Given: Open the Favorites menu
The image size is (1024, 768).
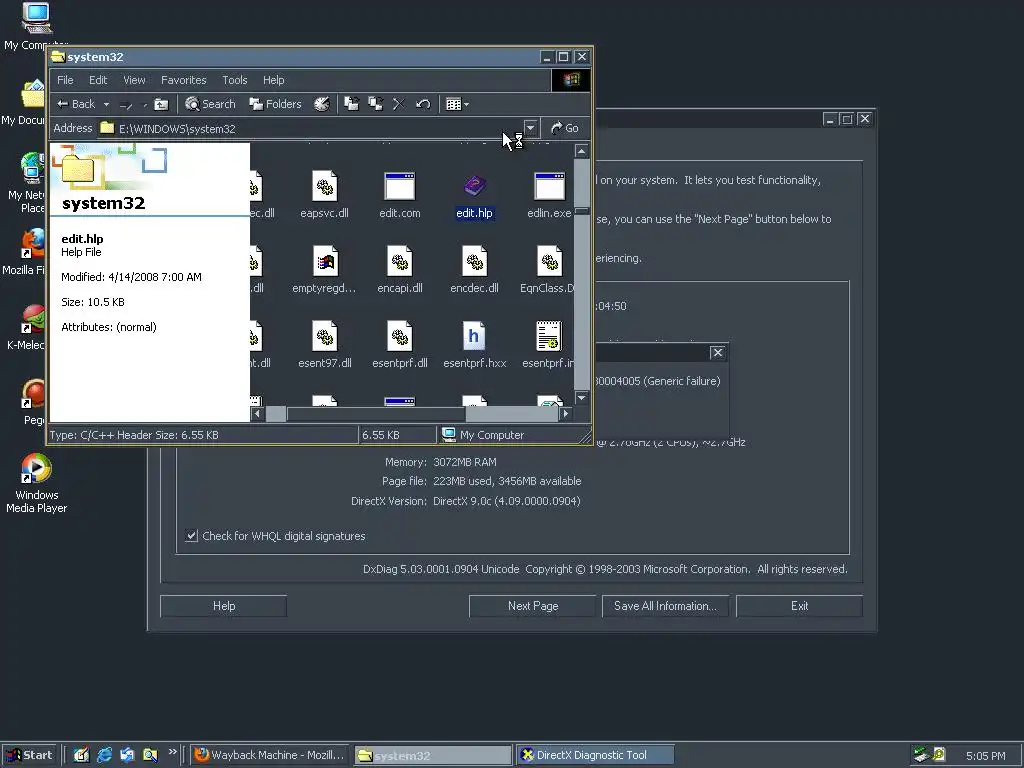Looking at the screenshot, I should 184,80.
